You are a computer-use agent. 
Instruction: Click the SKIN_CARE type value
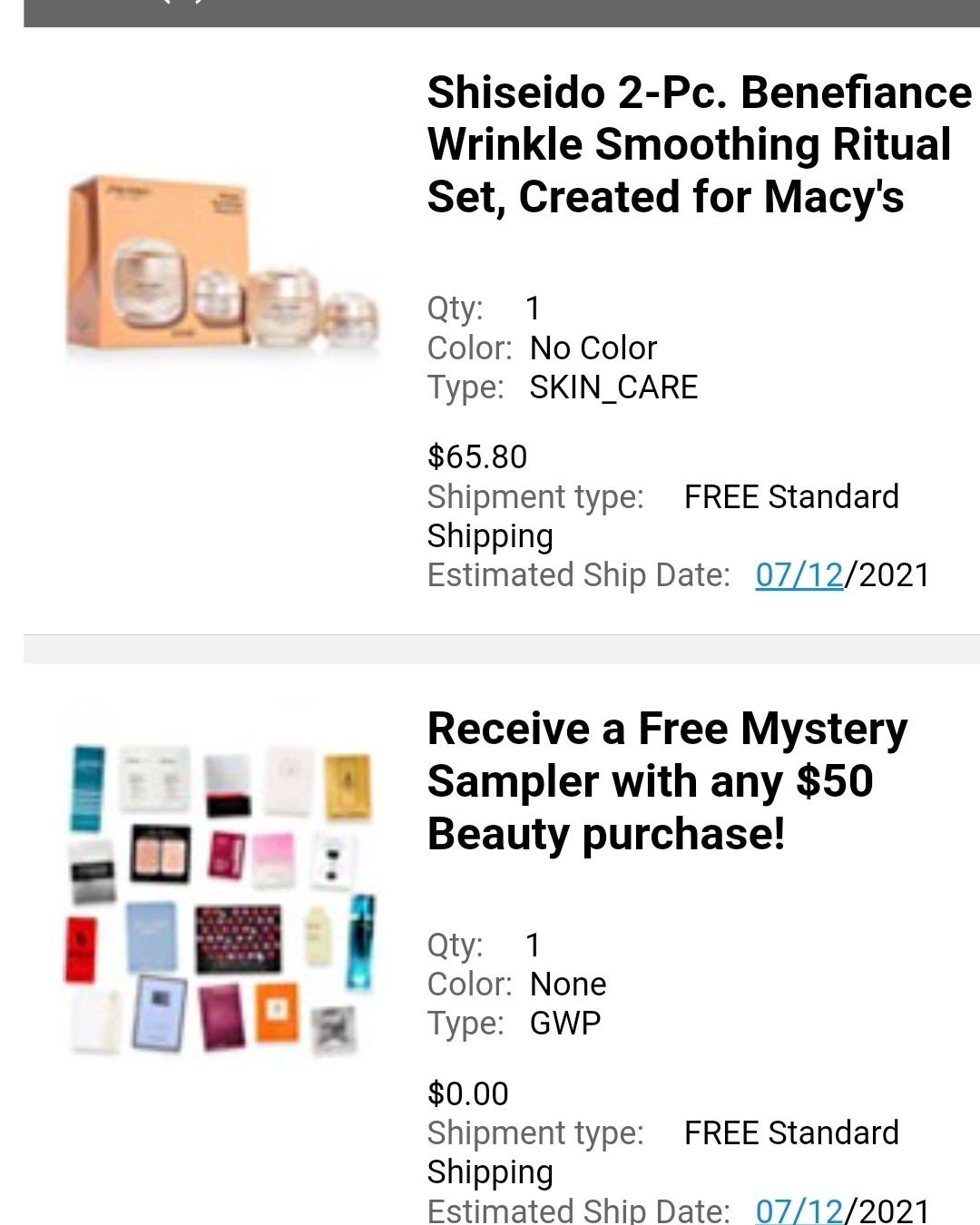point(614,387)
